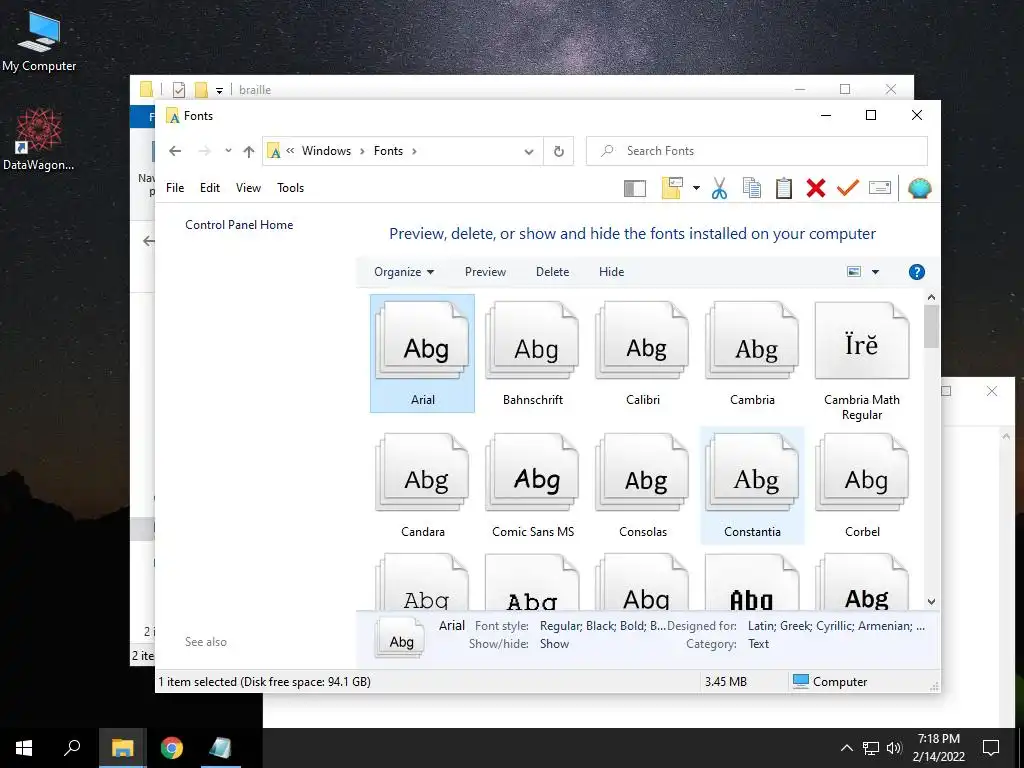This screenshot has height=768, width=1024.
Task: Click the orange checkmark Properties icon
Action: (x=848, y=188)
